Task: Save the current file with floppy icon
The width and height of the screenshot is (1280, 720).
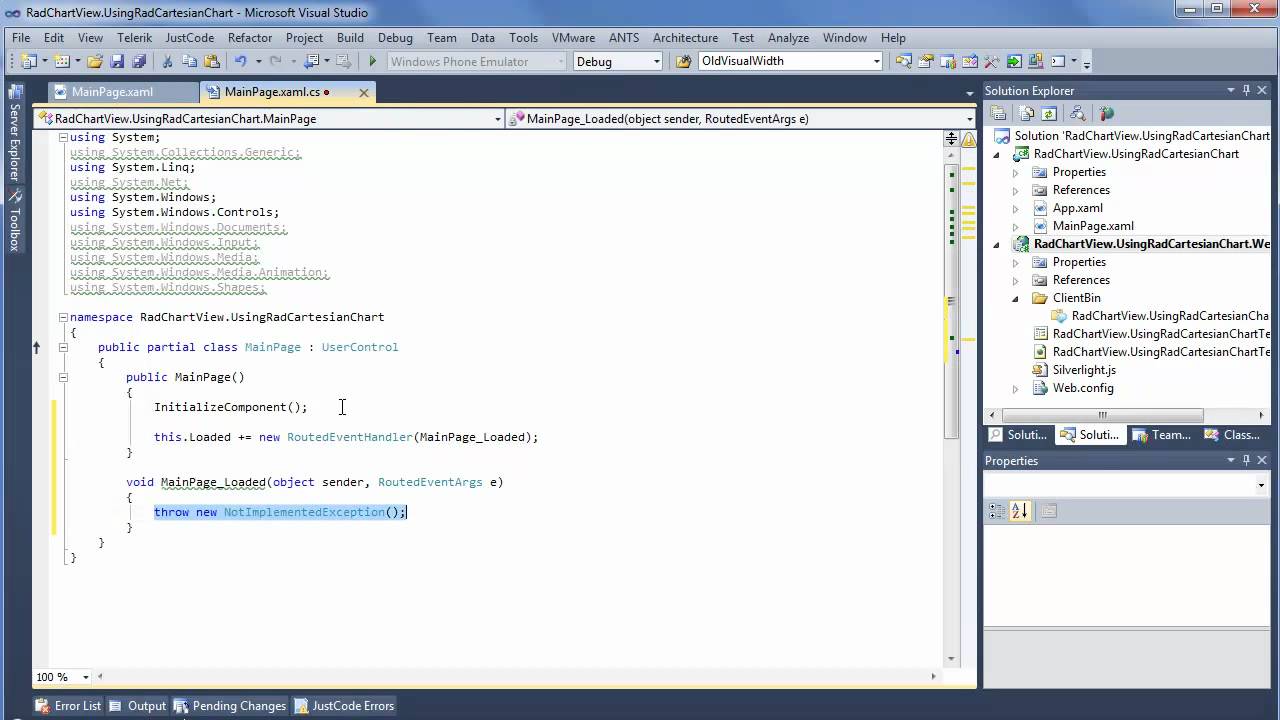Action: point(117,61)
